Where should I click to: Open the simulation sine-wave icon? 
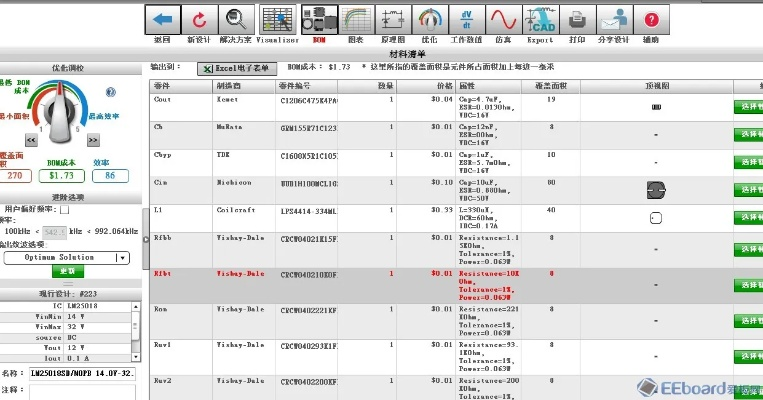[x=503, y=19]
